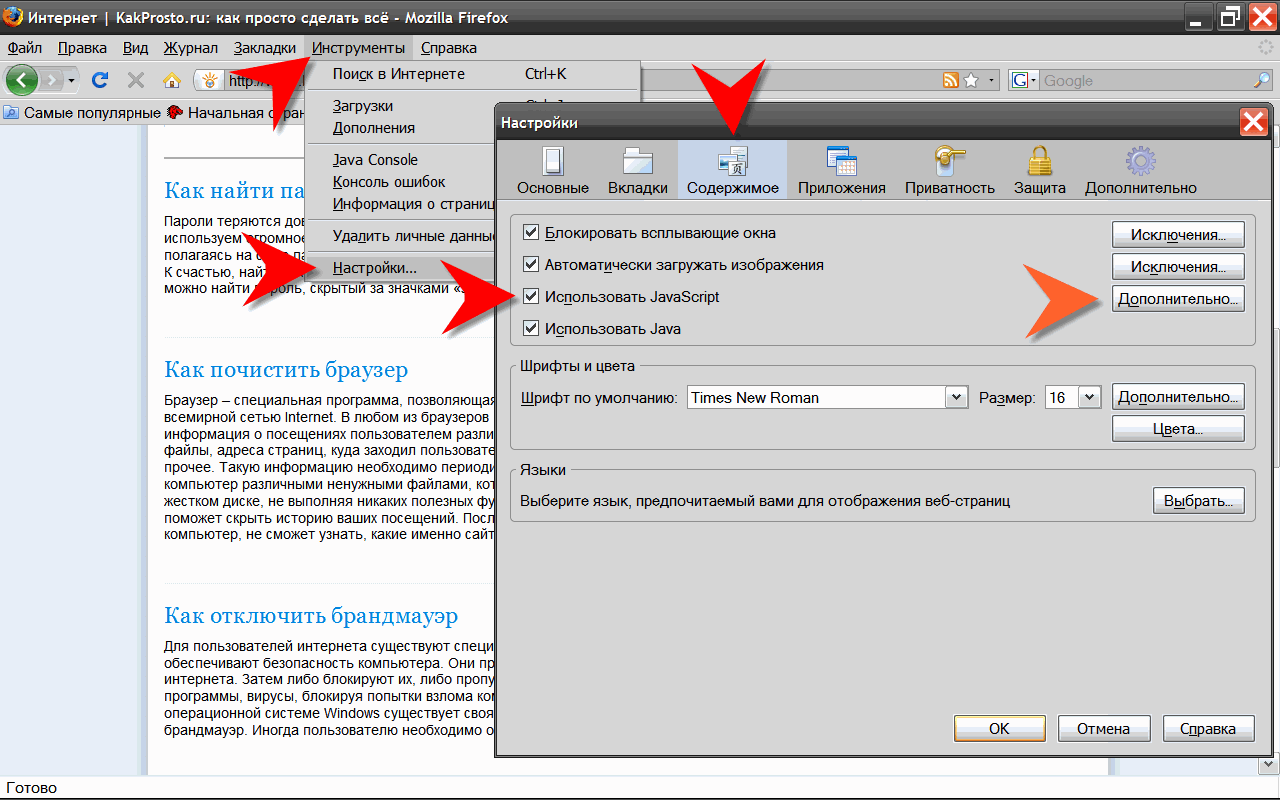Select the Содержимое settings panel
Viewport: 1280px width, 800px height.
click(733, 169)
